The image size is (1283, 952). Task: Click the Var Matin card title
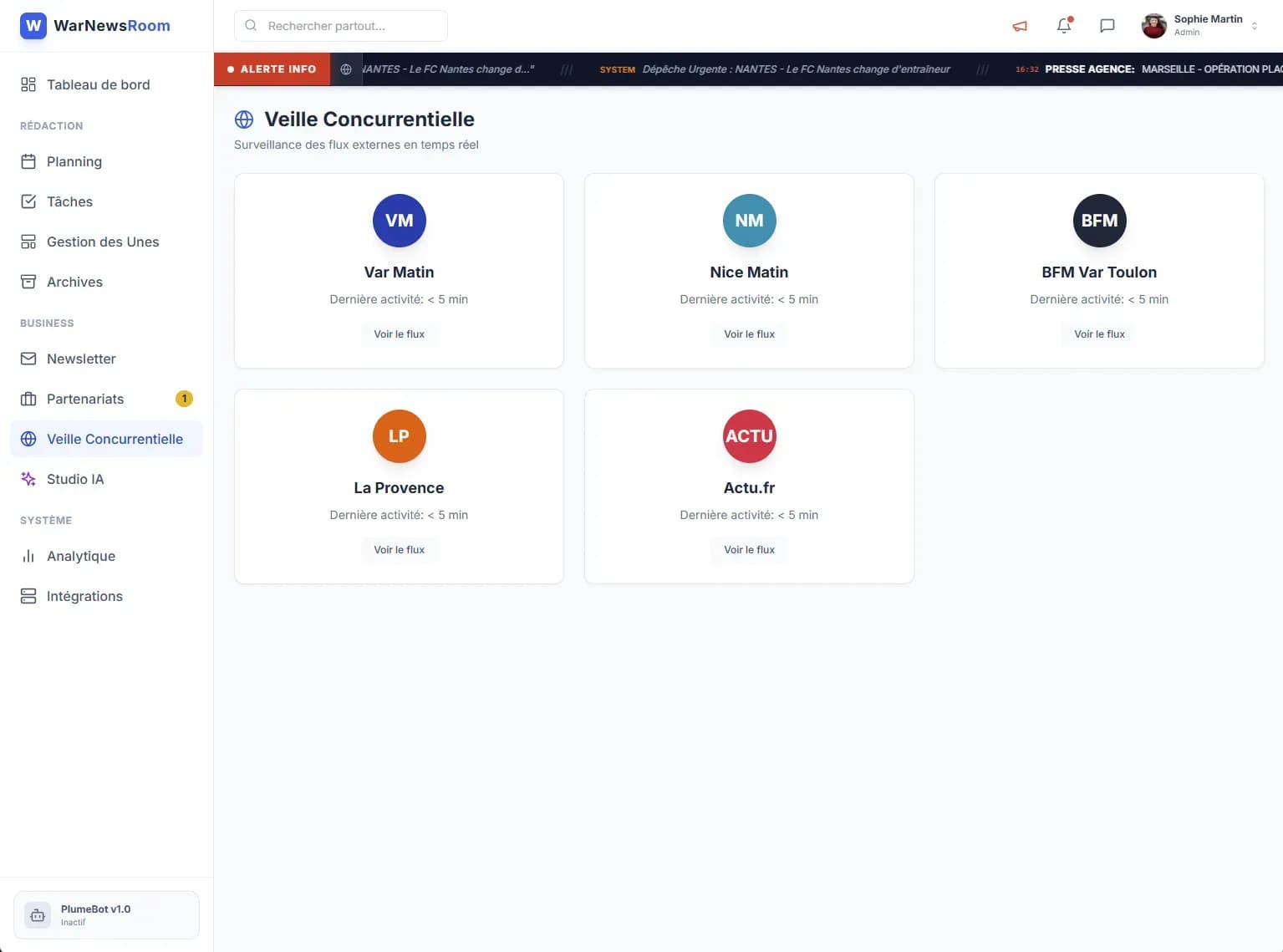[399, 272]
